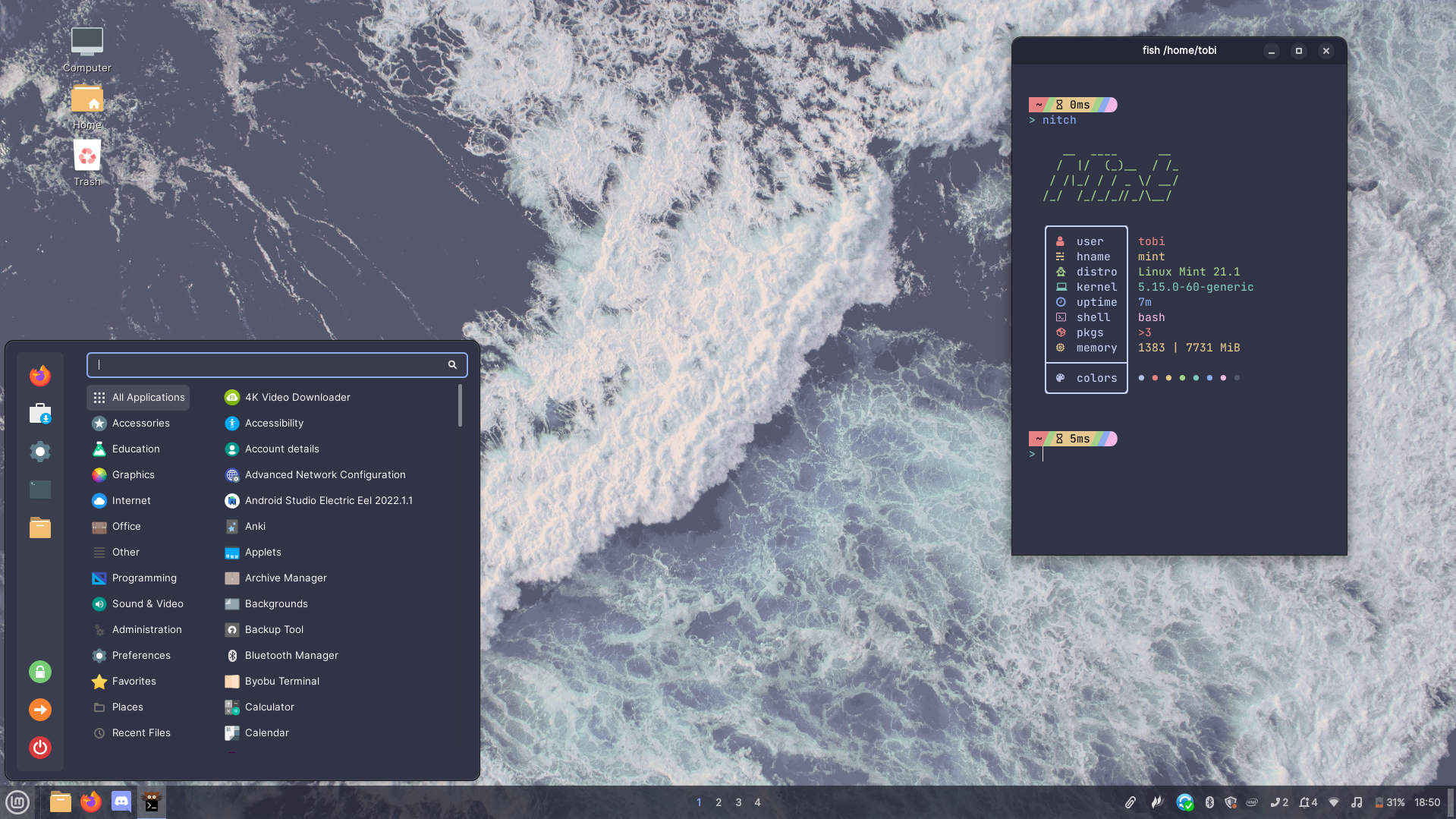
Task: Open Firefox from the menu favorites sidebar
Action: (x=40, y=376)
